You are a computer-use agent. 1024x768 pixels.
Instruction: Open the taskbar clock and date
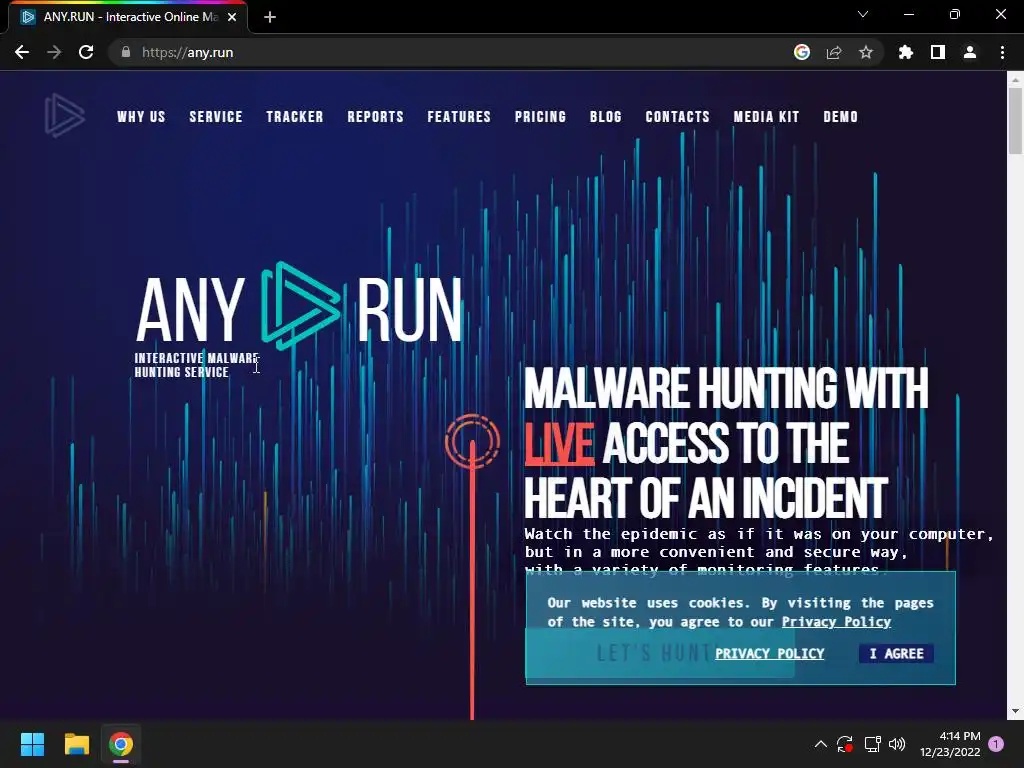(950, 744)
